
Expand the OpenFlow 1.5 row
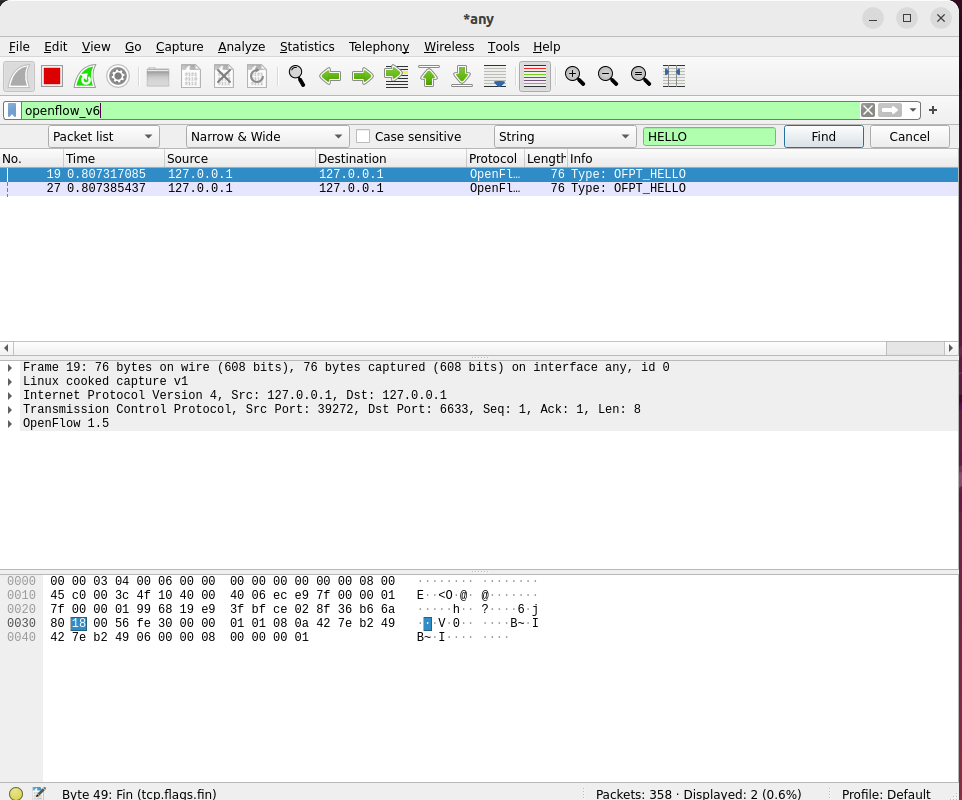(10, 424)
